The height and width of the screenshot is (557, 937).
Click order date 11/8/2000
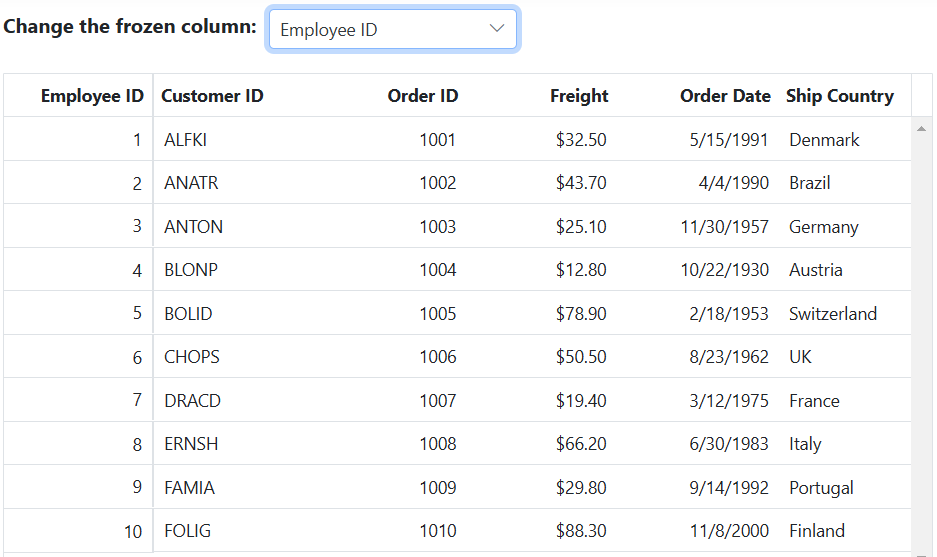pos(729,531)
